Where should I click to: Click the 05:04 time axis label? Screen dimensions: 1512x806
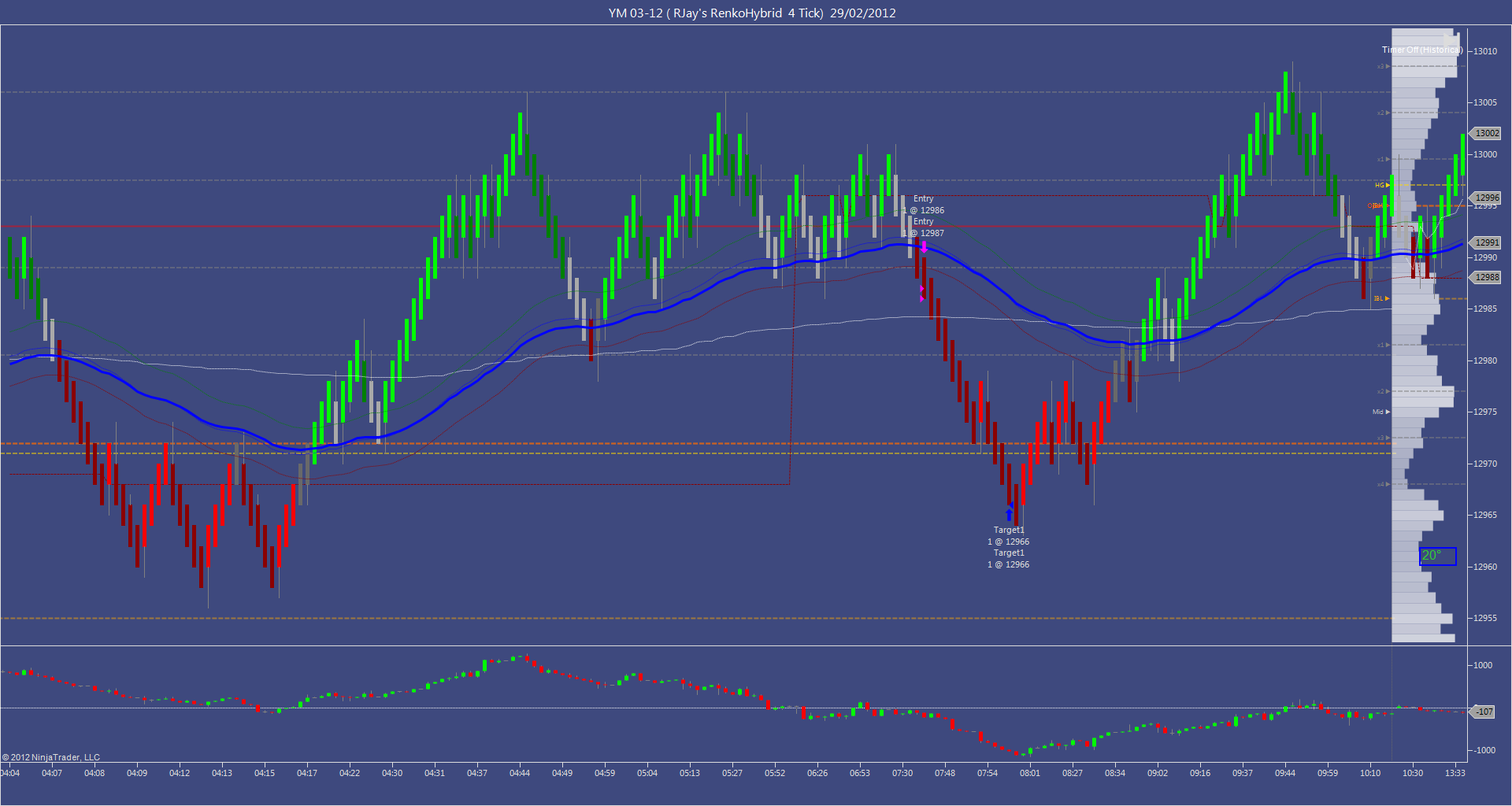647,773
